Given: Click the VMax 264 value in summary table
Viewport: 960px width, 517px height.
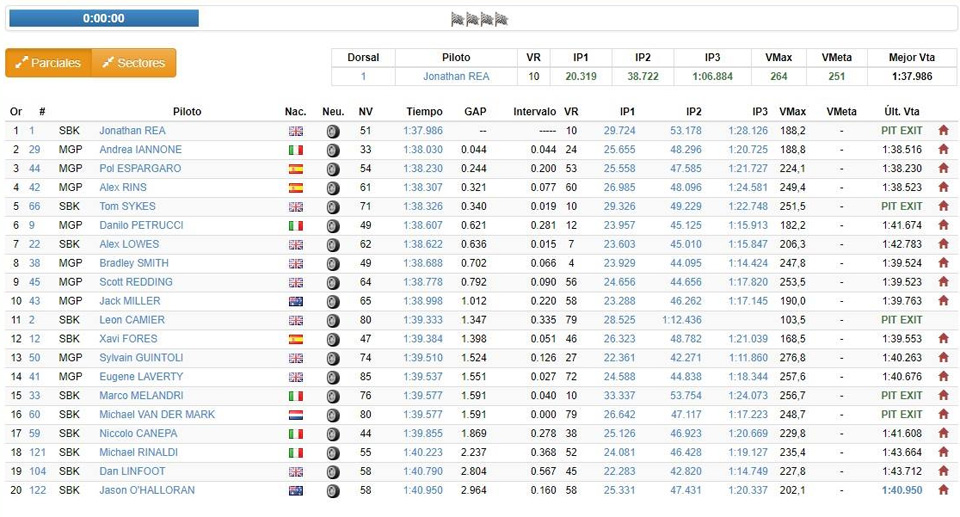Looking at the screenshot, I should 779,77.
